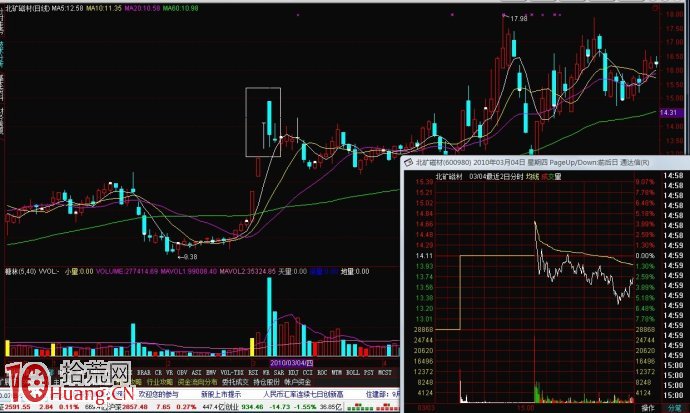
Task: Choose the WR indicator tab
Action: coord(266,373)
